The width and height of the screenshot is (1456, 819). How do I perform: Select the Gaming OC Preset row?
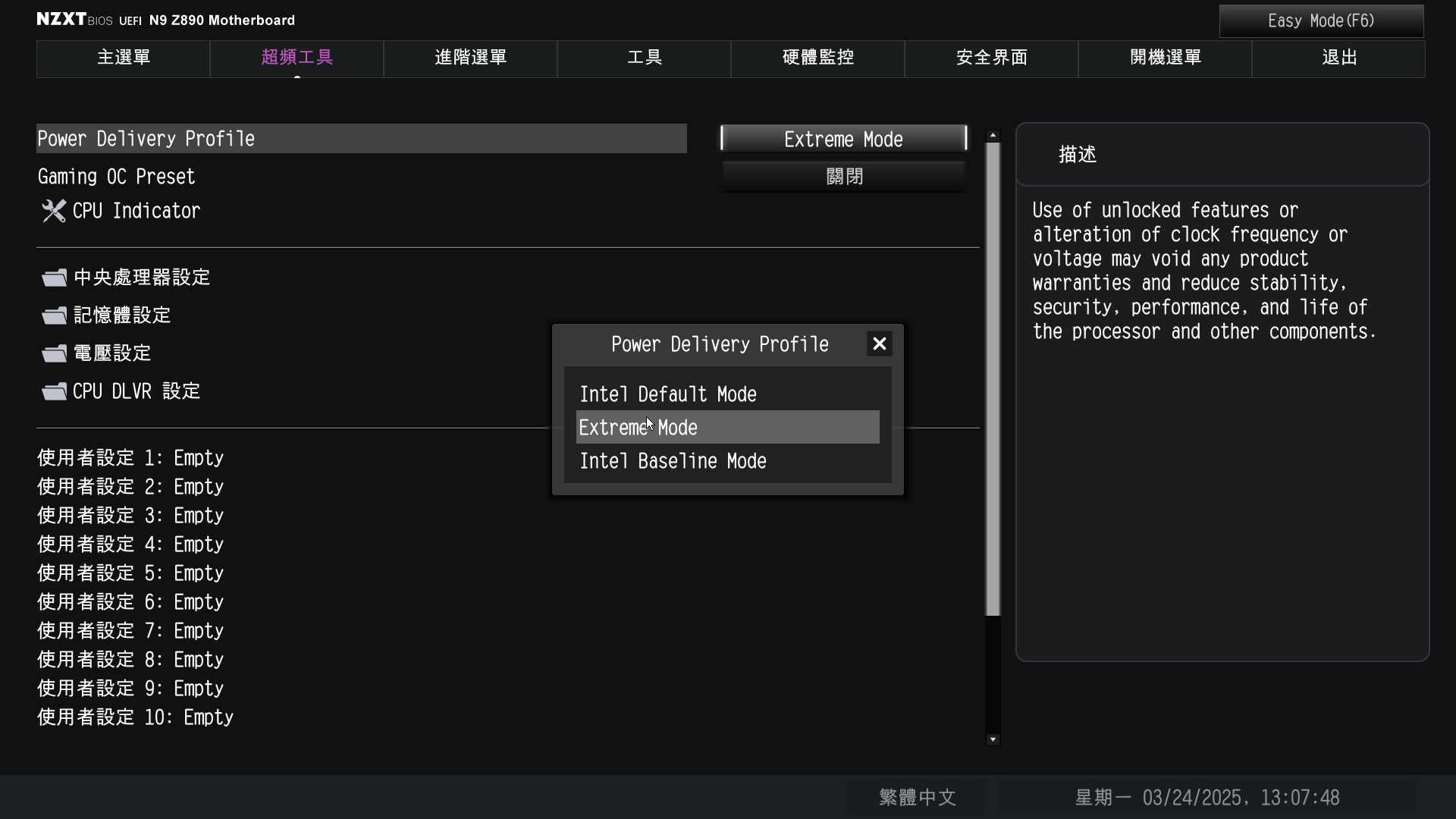[362, 177]
